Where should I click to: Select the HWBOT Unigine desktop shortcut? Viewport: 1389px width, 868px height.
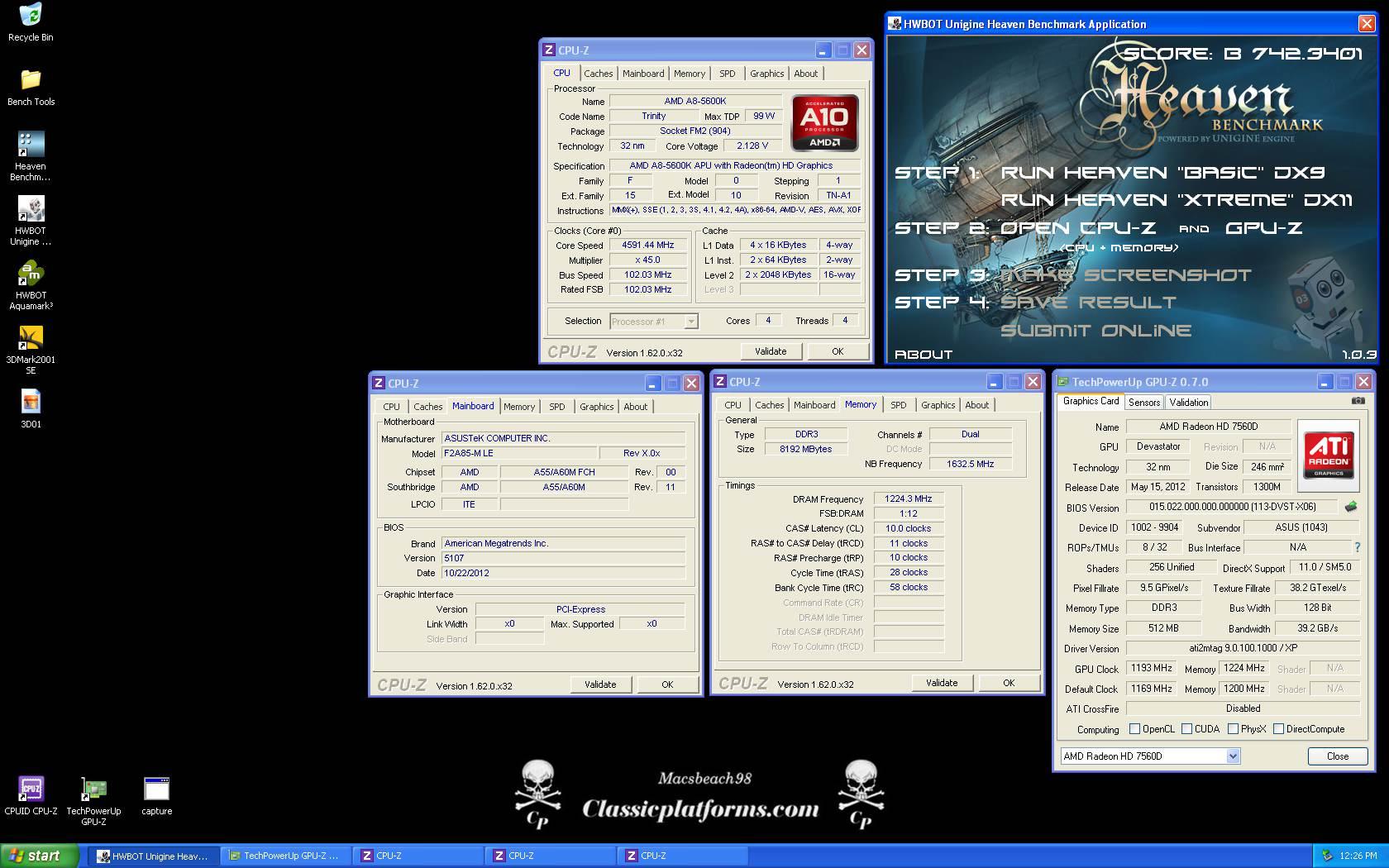point(31,221)
